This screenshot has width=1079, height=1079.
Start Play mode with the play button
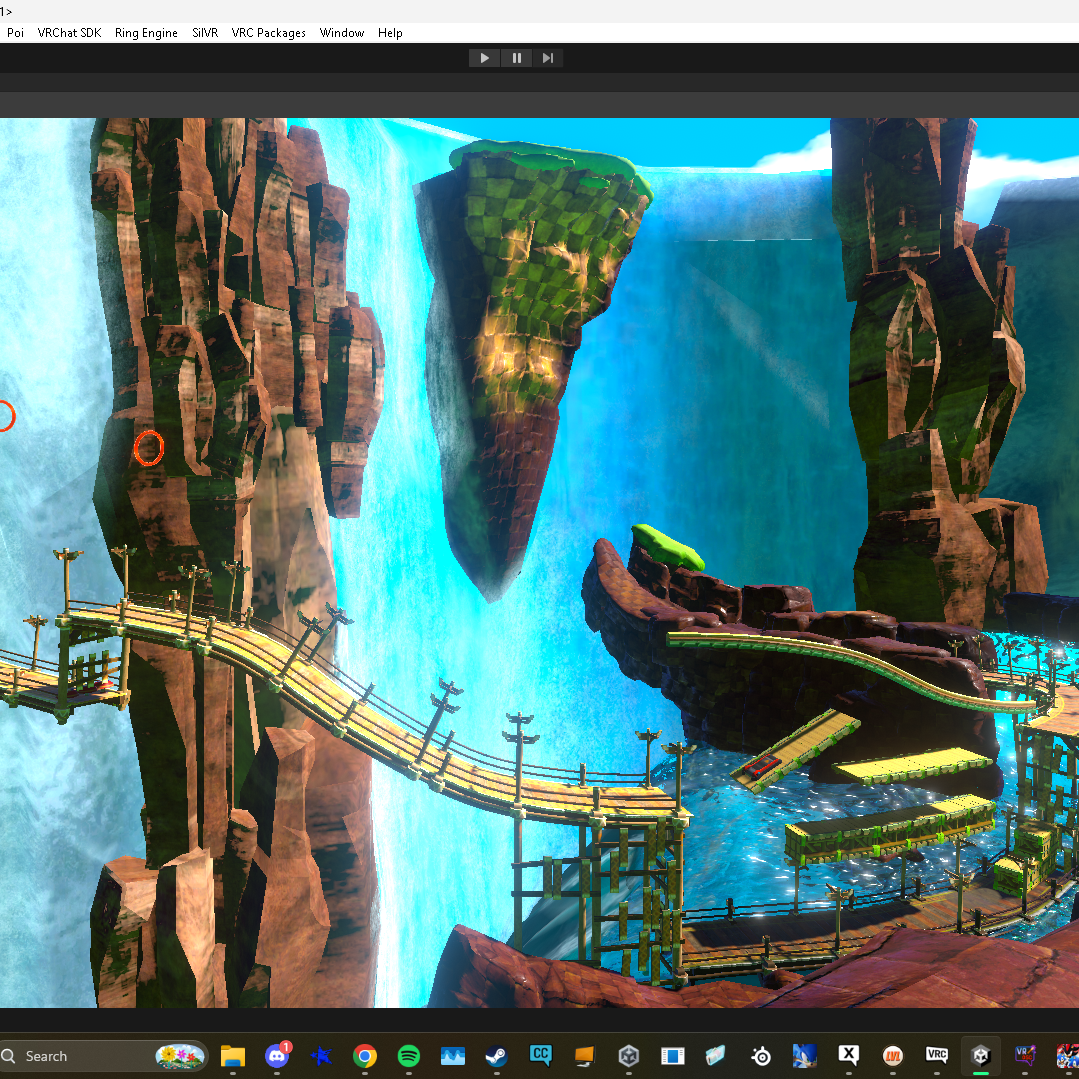point(484,58)
